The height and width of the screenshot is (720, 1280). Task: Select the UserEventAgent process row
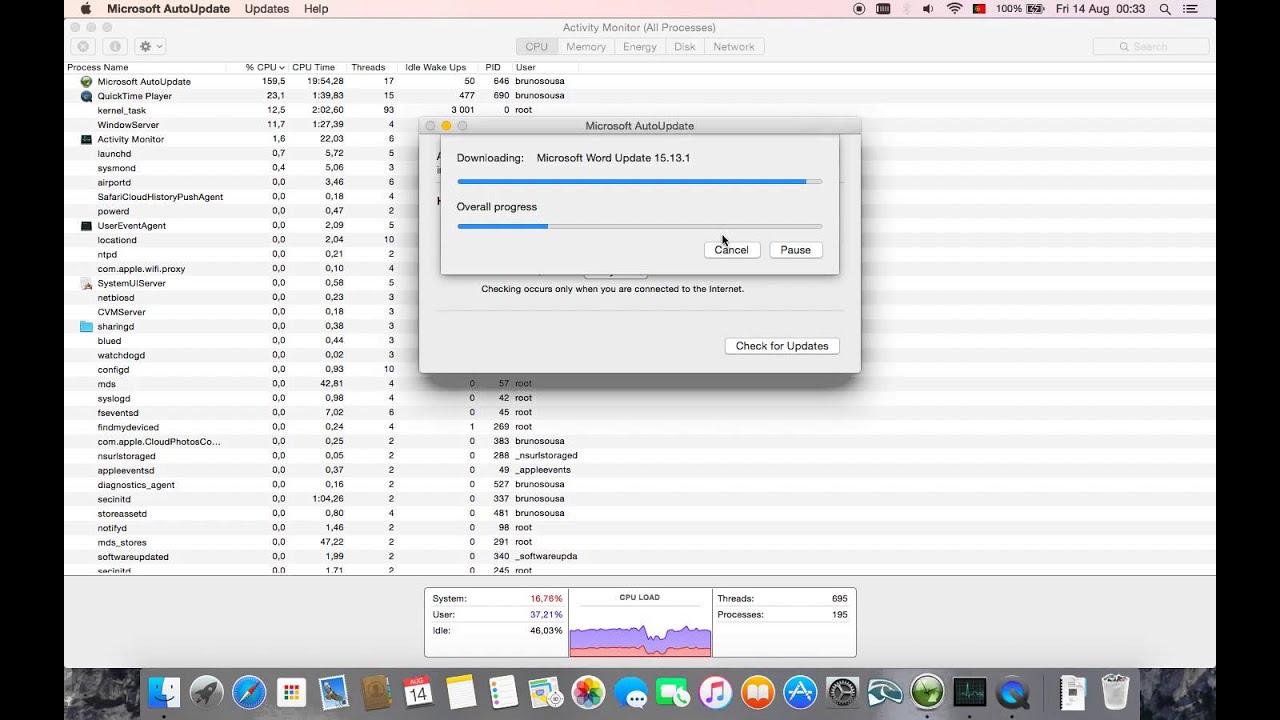pos(242,226)
